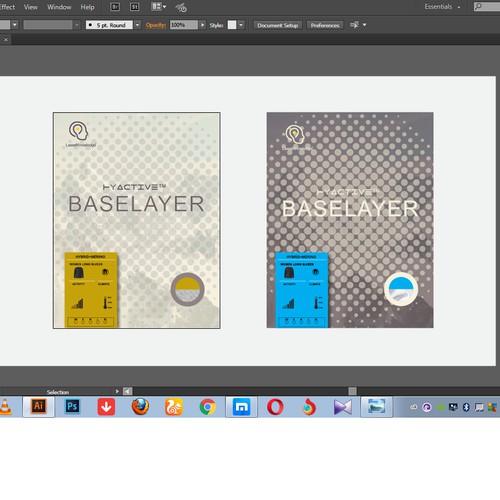The width and height of the screenshot is (500, 500).
Task: Open Opera browser from the taskbar
Action: click(275, 407)
